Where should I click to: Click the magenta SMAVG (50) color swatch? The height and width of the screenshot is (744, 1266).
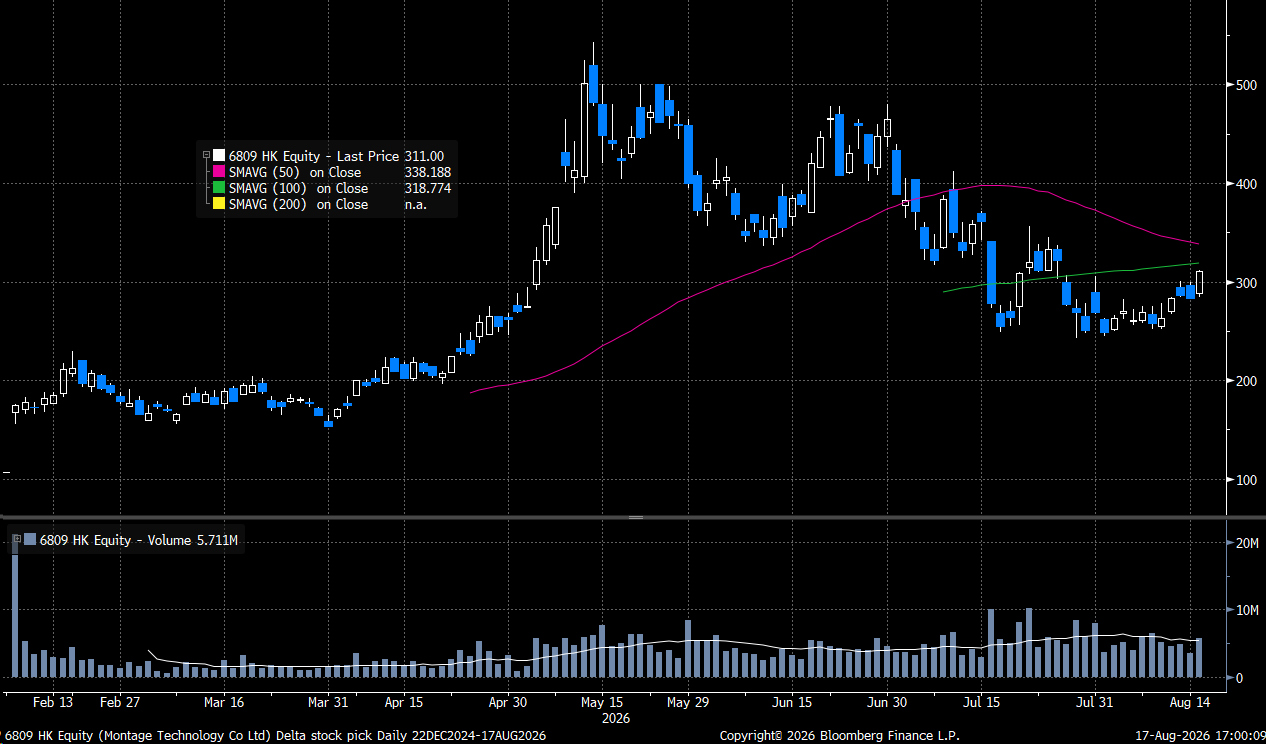(219, 172)
